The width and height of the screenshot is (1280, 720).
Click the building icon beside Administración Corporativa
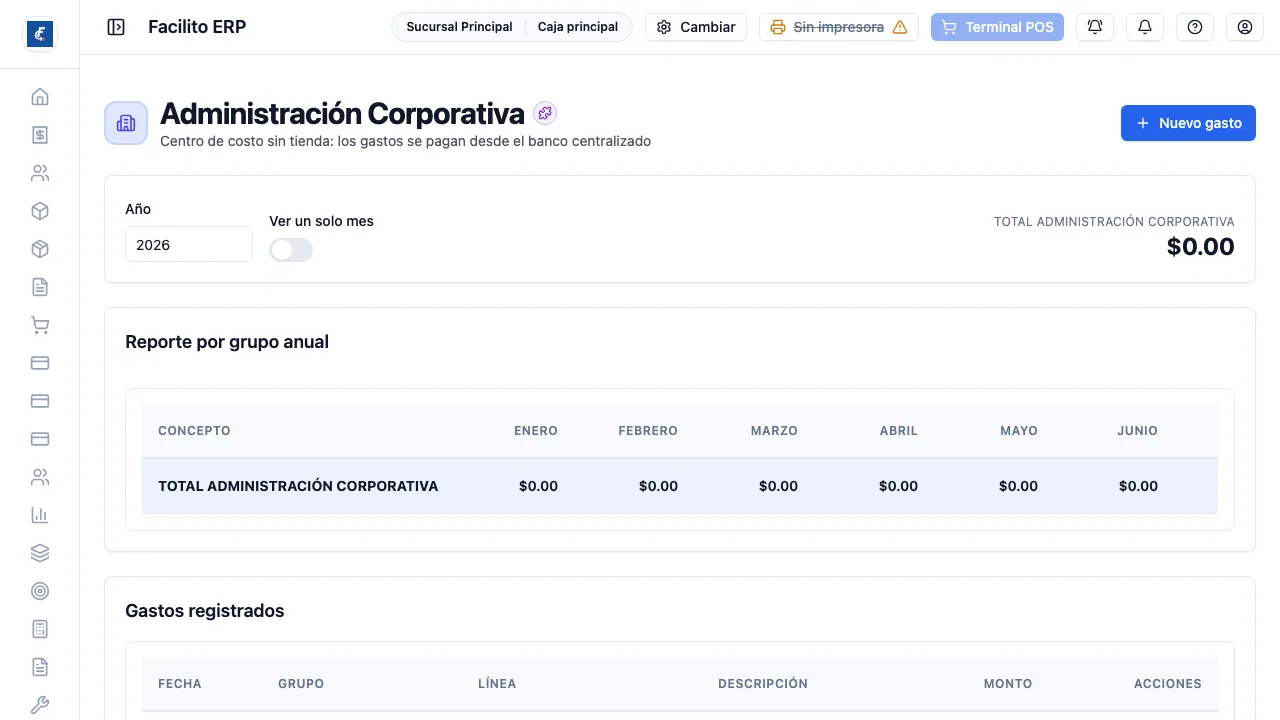coord(126,123)
